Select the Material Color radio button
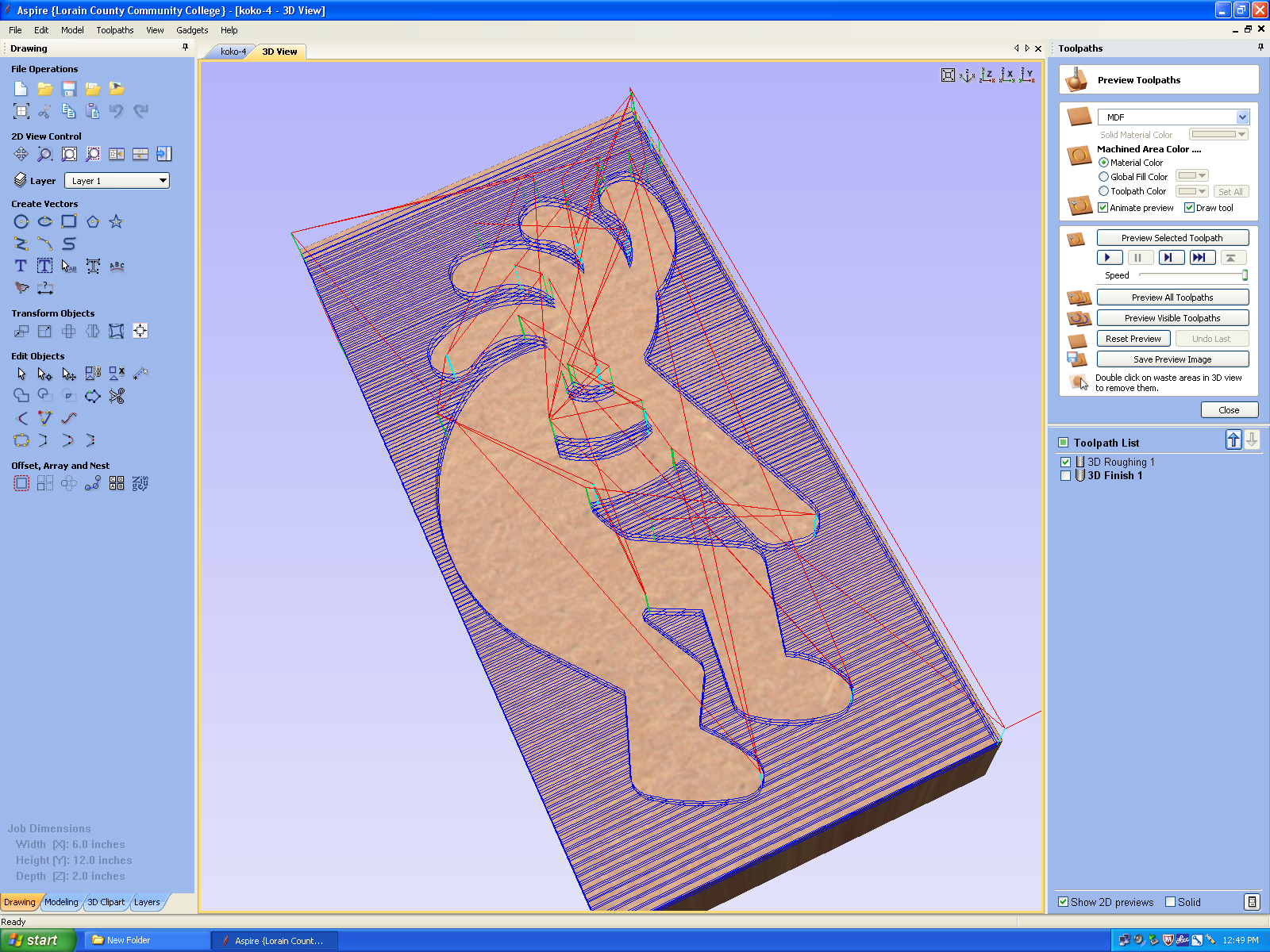Screen dimensions: 1270x952 [x=1103, y=163]
